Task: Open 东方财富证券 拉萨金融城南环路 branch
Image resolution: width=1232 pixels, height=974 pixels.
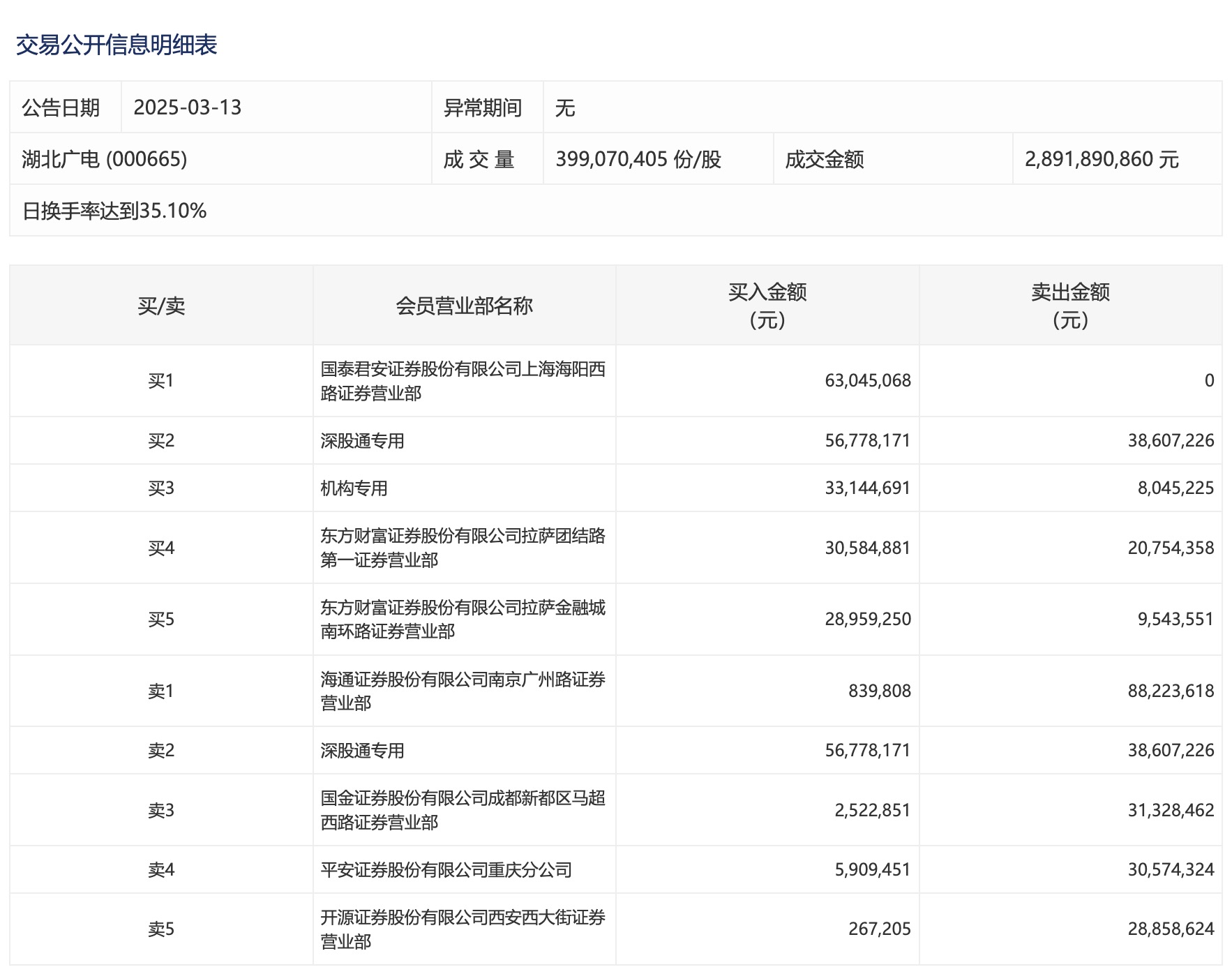Action: point(462,620)
